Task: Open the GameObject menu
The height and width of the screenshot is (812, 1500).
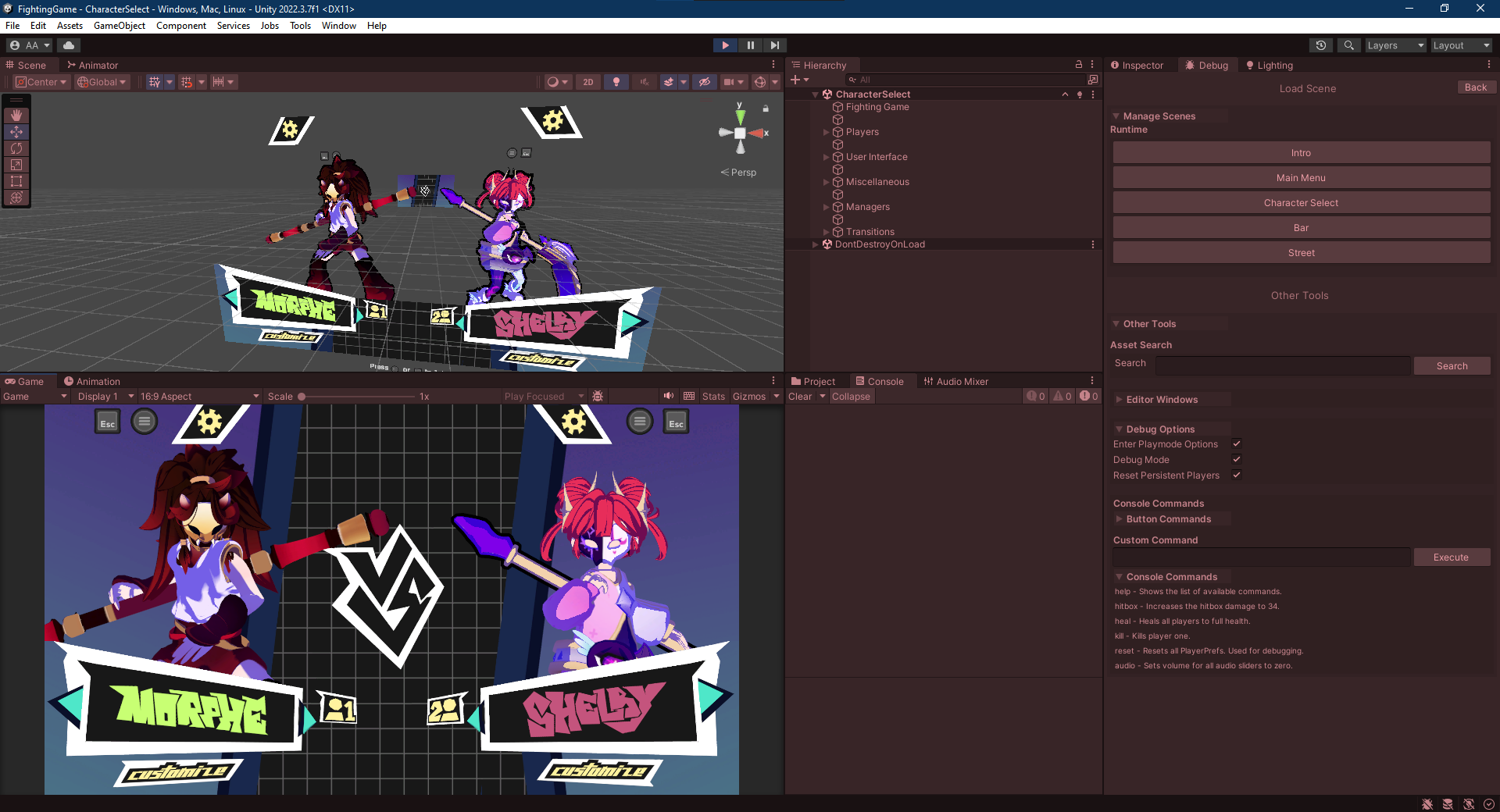Action: 119,26
